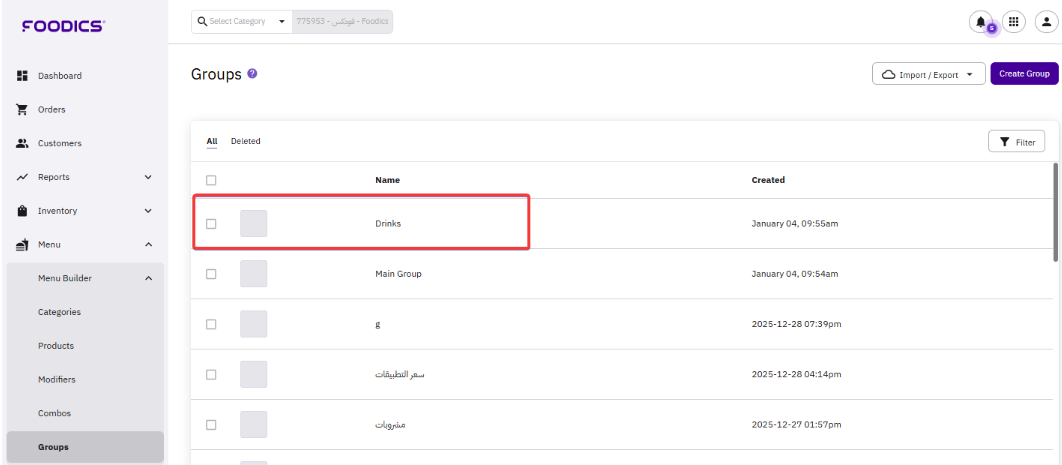Click the Dashboard sidebar icon
The height and width of the screenshot is (465, 1062).
[22, 76]
